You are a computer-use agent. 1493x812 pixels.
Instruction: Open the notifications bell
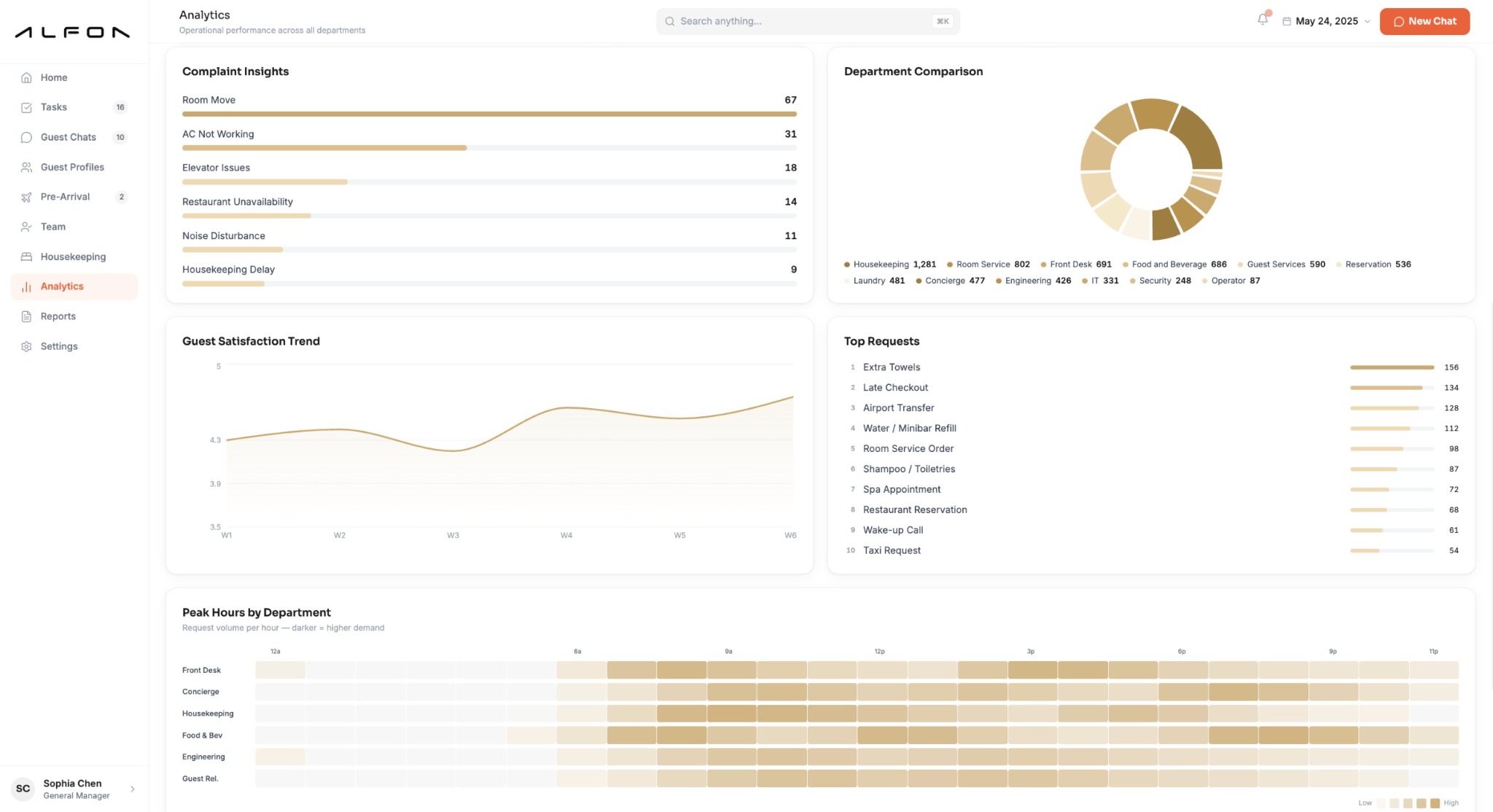click(1263, 20)
